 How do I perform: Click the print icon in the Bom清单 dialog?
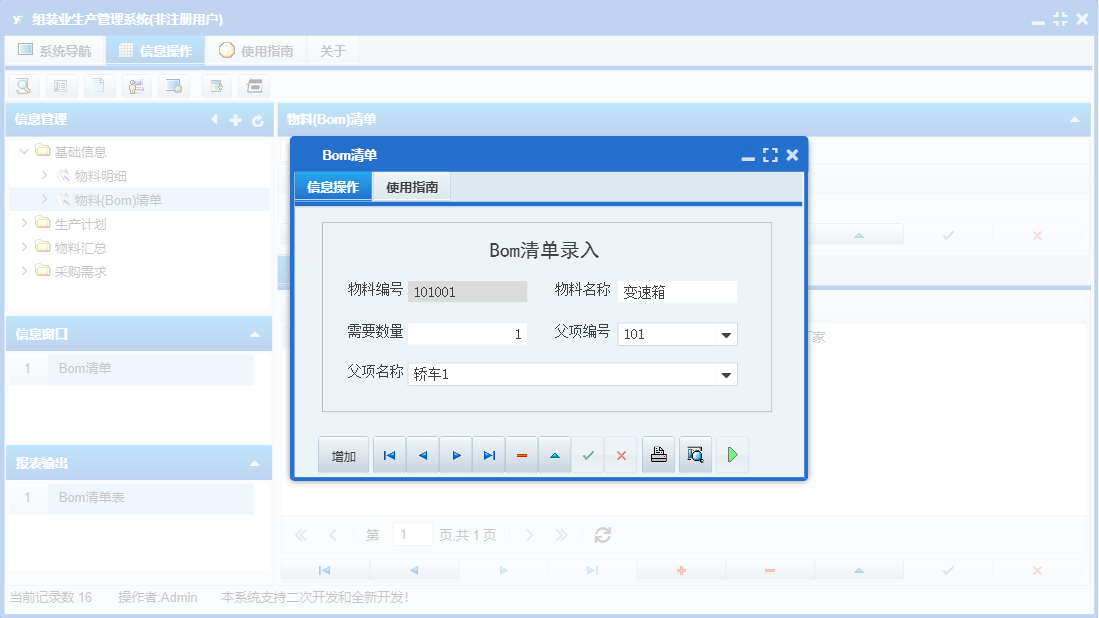click(x=657, y=454)
